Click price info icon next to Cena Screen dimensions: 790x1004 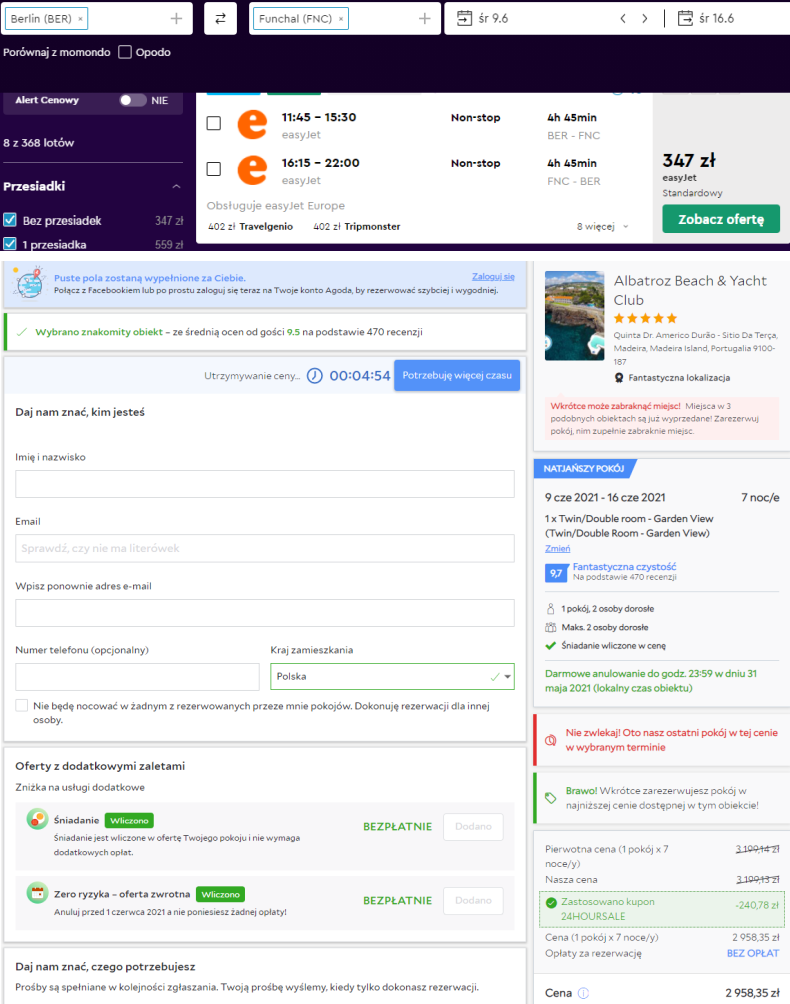tap(583, 993)
